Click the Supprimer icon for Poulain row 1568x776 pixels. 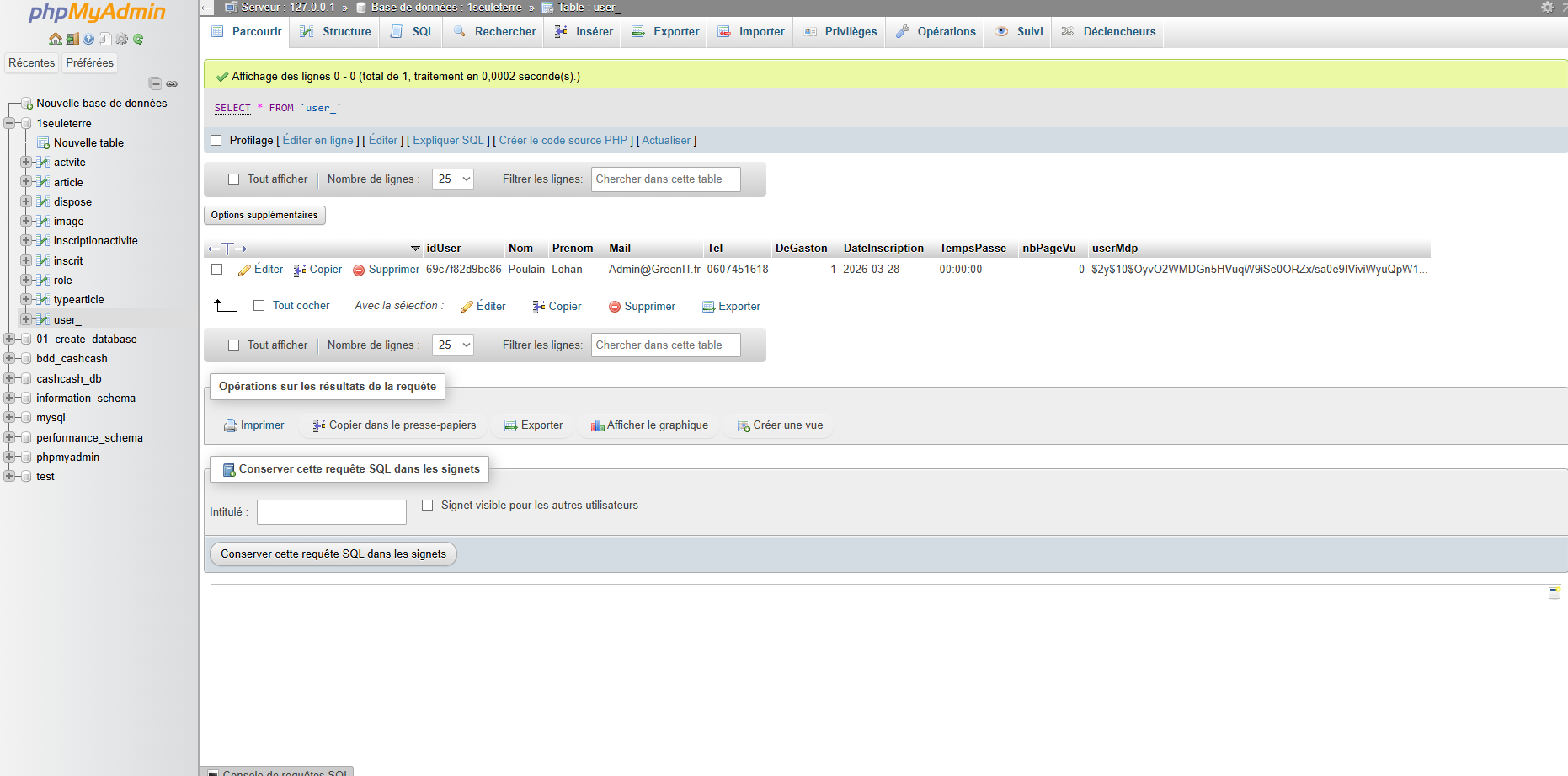click(x=359, y=270)
